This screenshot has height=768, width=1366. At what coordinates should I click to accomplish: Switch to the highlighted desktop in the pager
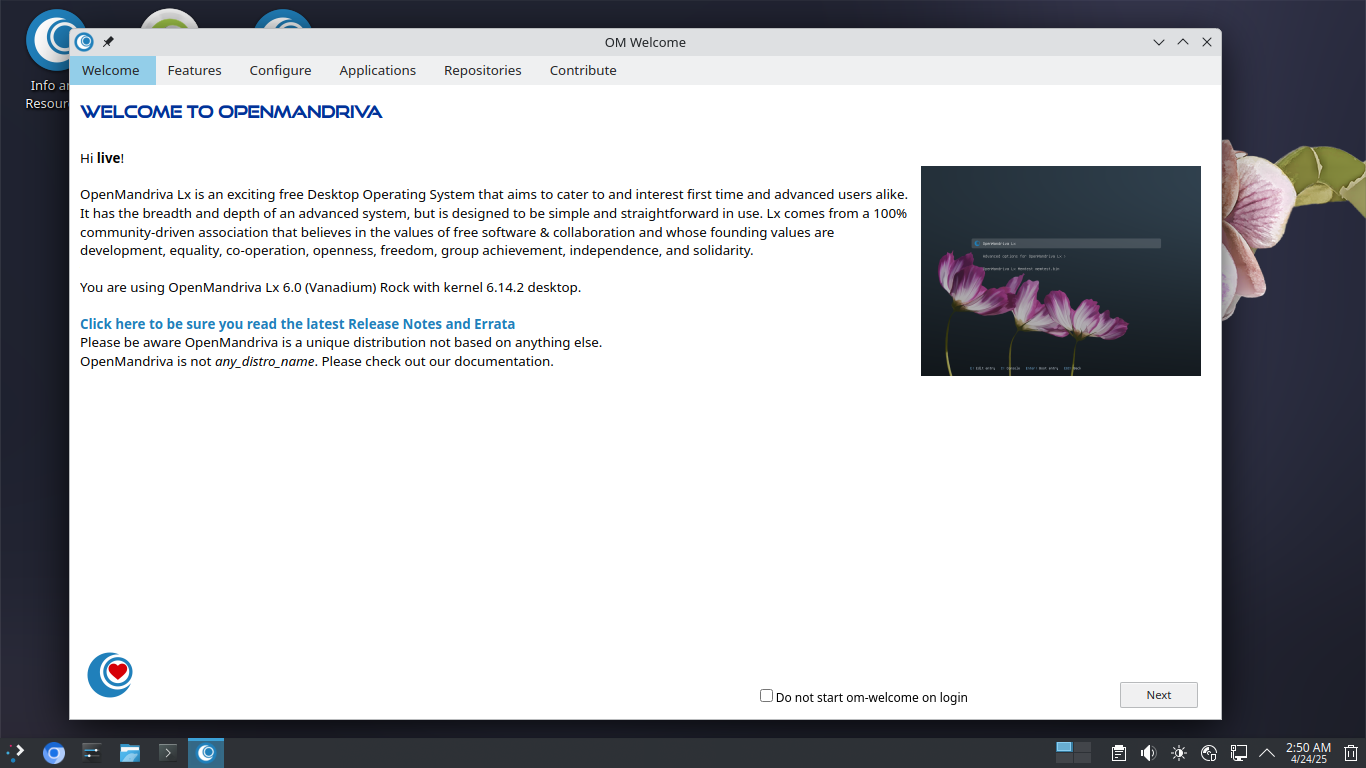(x=1064, y=747)
